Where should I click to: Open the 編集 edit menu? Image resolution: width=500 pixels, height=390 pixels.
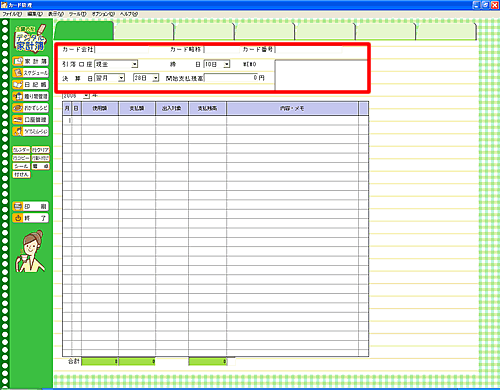(35, 14)
